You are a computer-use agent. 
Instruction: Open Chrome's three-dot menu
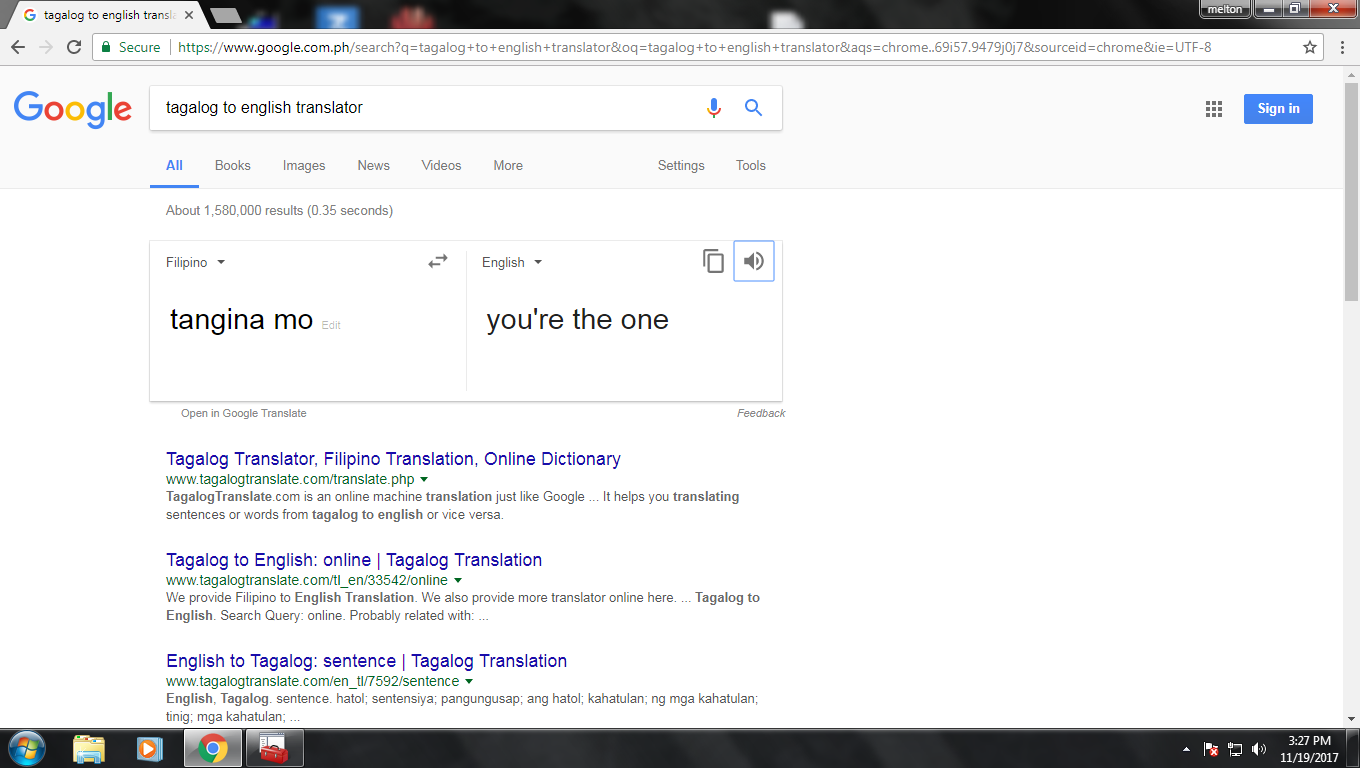1341,47
